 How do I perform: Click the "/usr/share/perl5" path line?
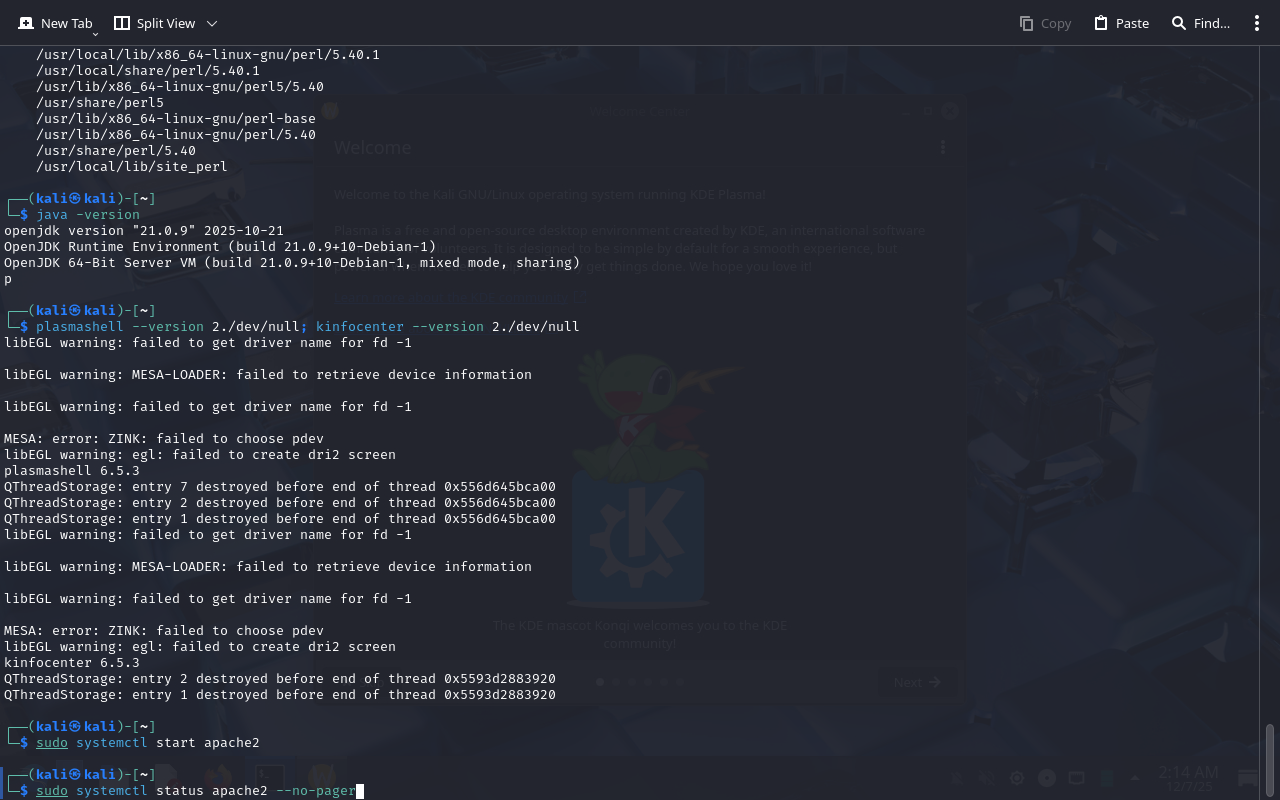click(x=100, y=103)
